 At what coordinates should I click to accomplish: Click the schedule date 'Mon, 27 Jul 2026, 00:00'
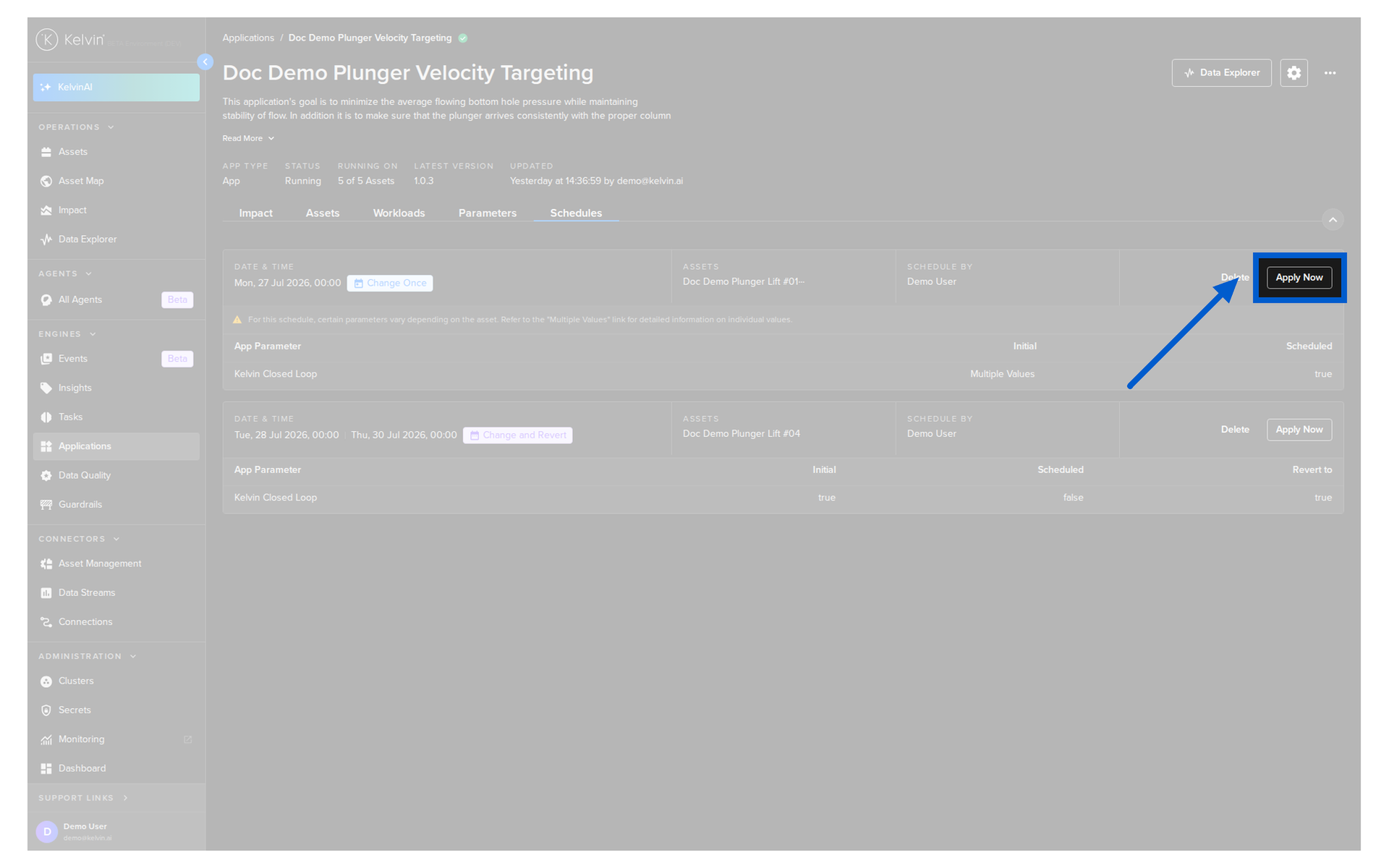click(287, 284)
